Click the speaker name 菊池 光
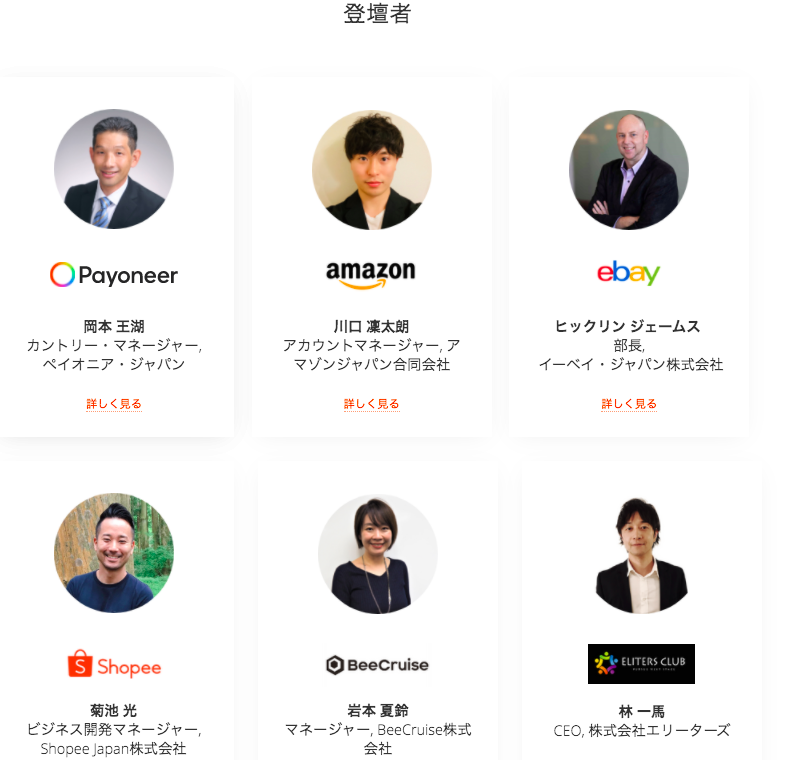The height and width of the screenshot is (760, 785). coord(114,710)
